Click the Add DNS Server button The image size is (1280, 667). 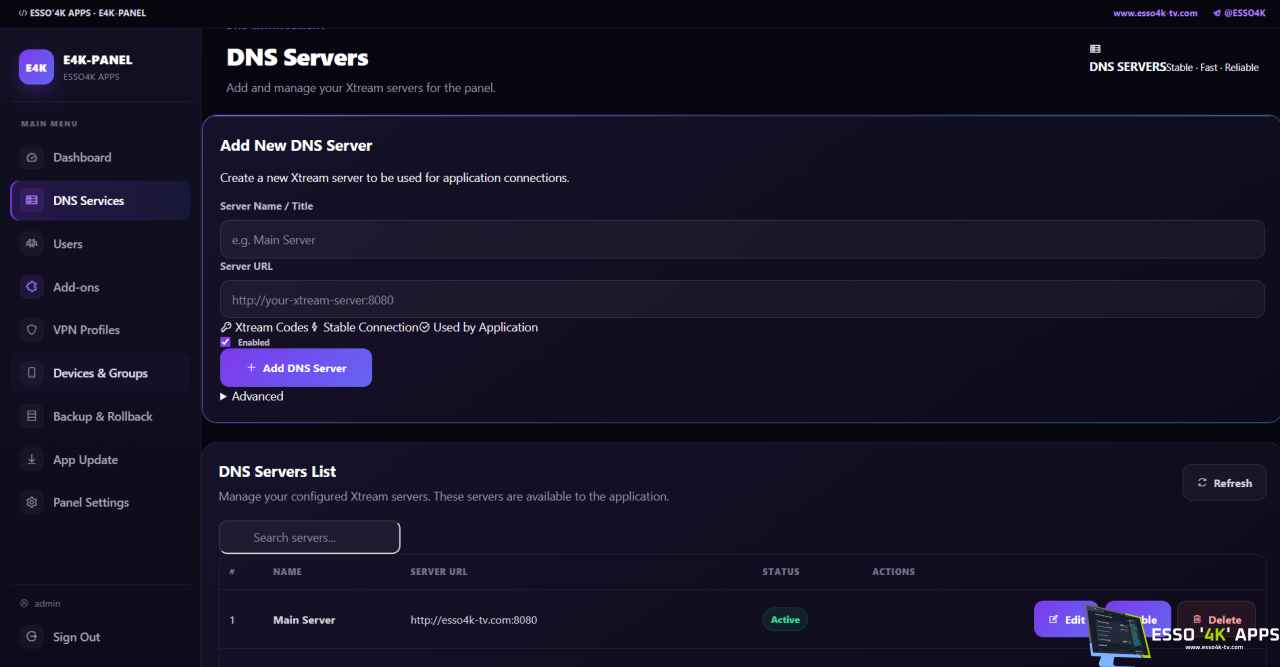(x=296, y=368)
